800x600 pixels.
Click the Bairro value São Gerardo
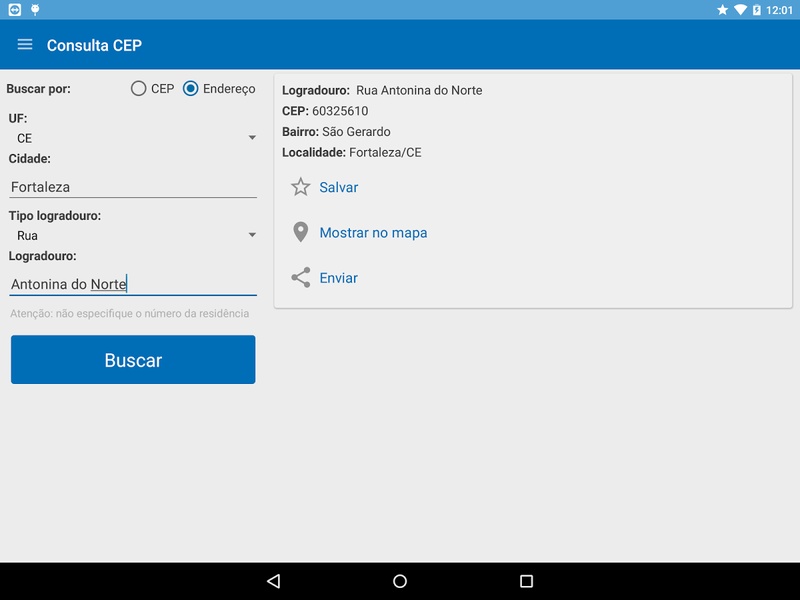click(x=356, y=132)
